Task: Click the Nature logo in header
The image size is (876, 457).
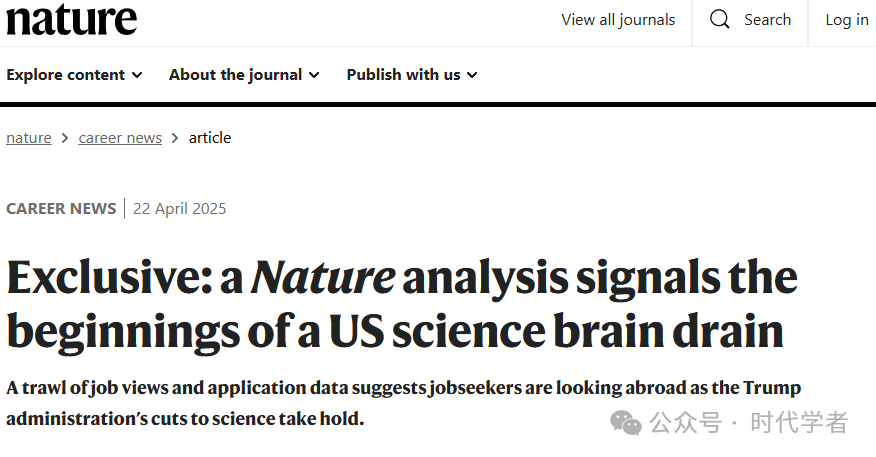Action: (x=72, y=20)
